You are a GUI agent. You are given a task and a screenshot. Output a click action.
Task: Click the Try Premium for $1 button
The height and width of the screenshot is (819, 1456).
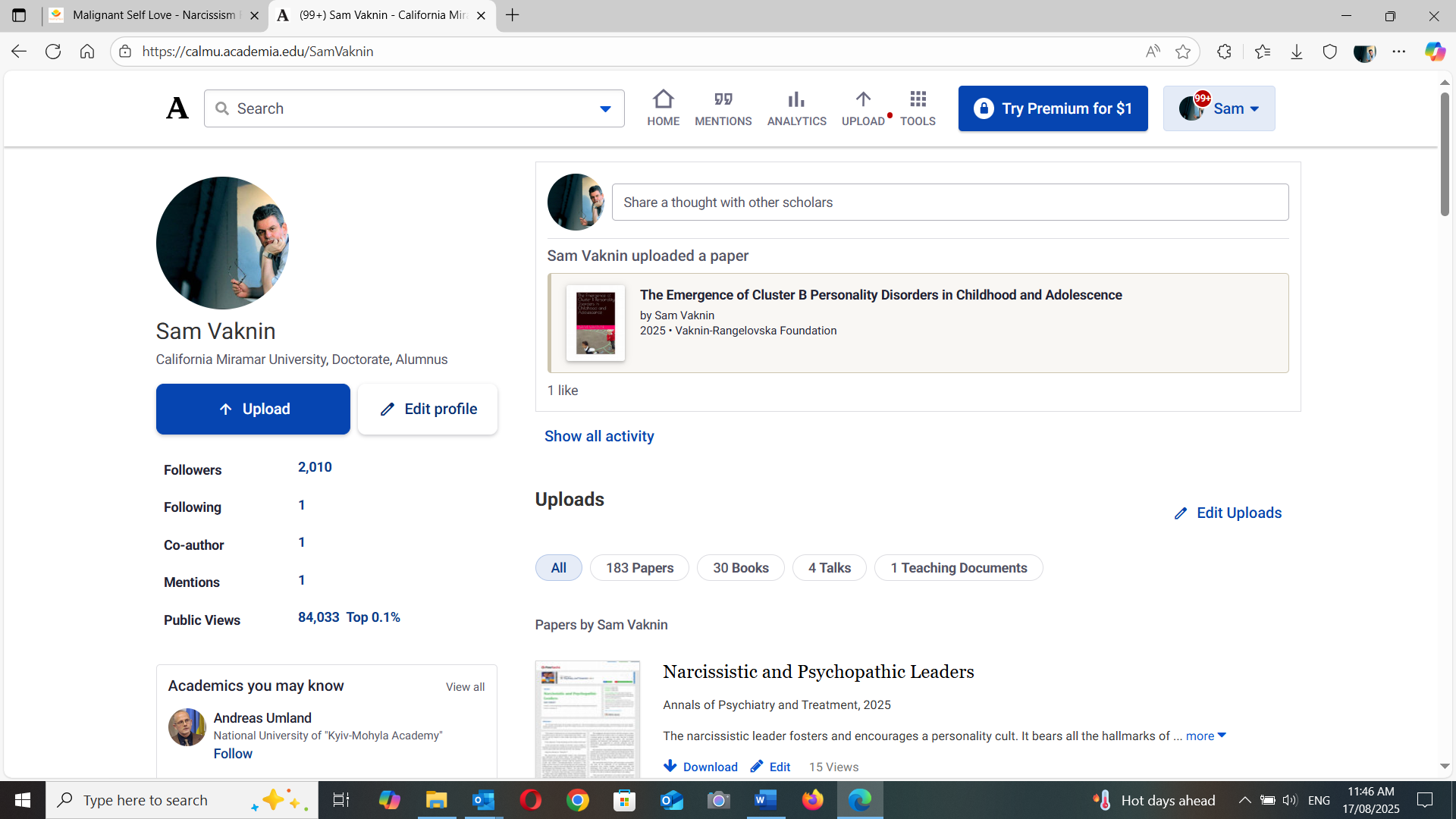(x=1053, y=108)
